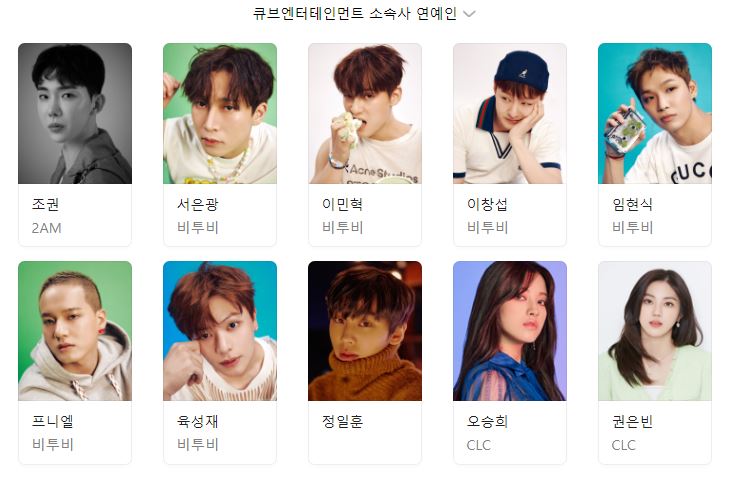
Task: Click the 조권 name link
Action: click(45, 204)
